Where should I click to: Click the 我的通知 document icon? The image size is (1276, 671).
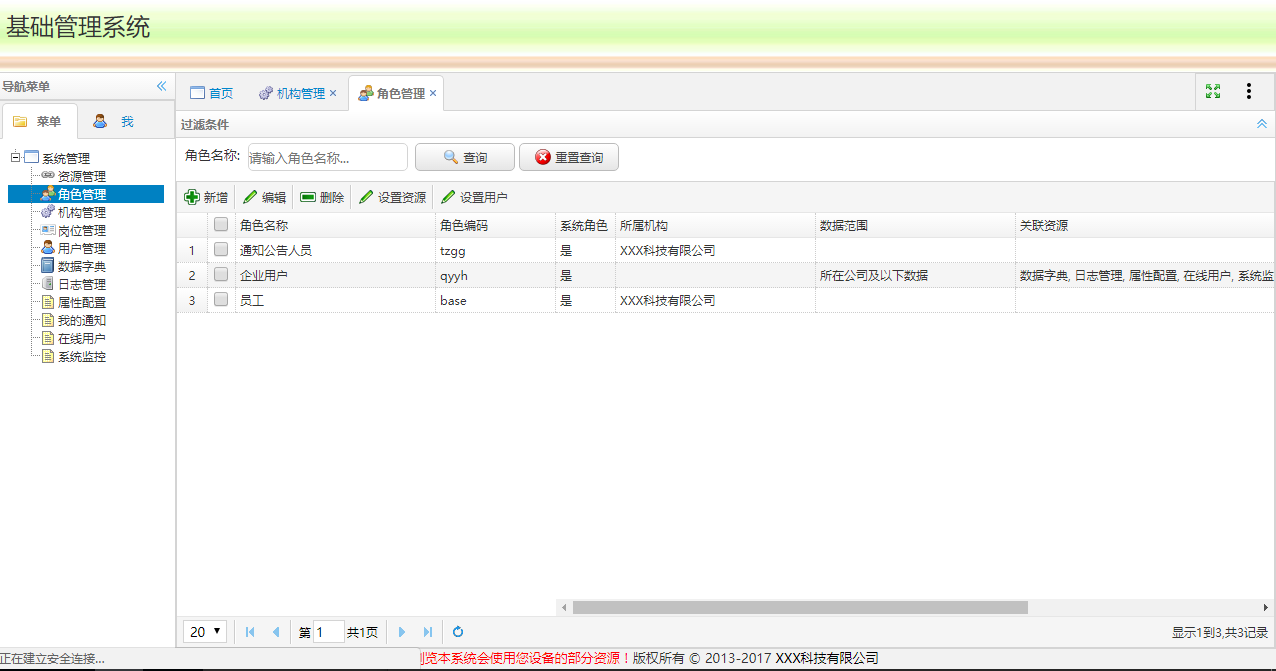48,320
